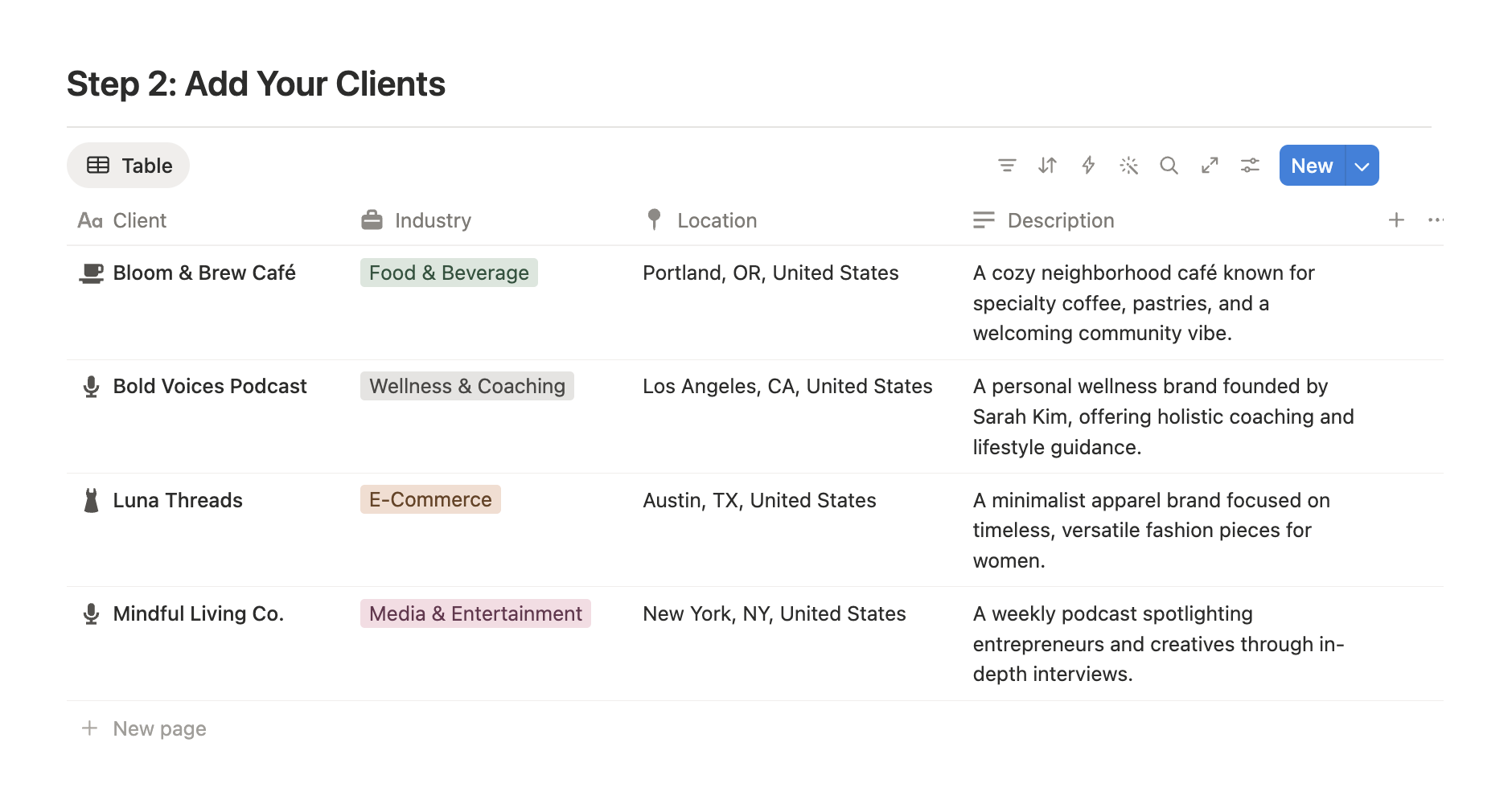
Task: Click the dress icon for Luna Threads
Action: (92, 500)
